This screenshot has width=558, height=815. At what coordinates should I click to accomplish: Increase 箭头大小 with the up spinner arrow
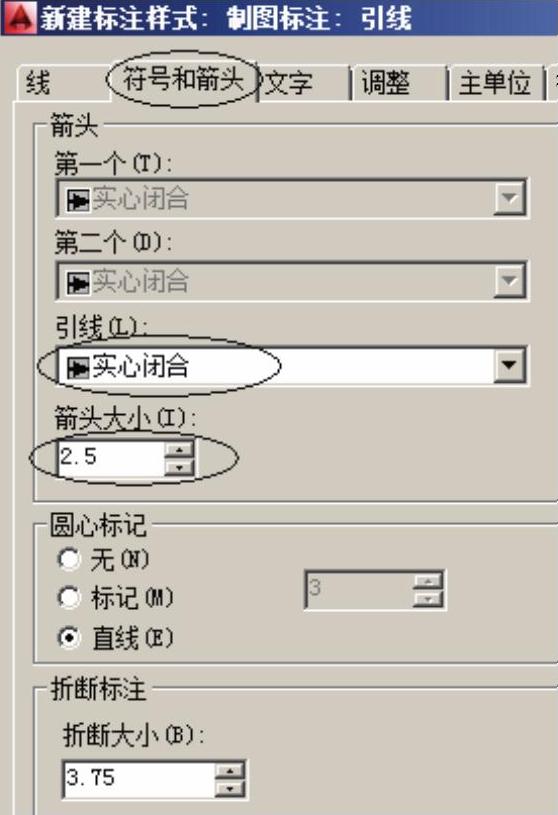[x=179, y=449]
